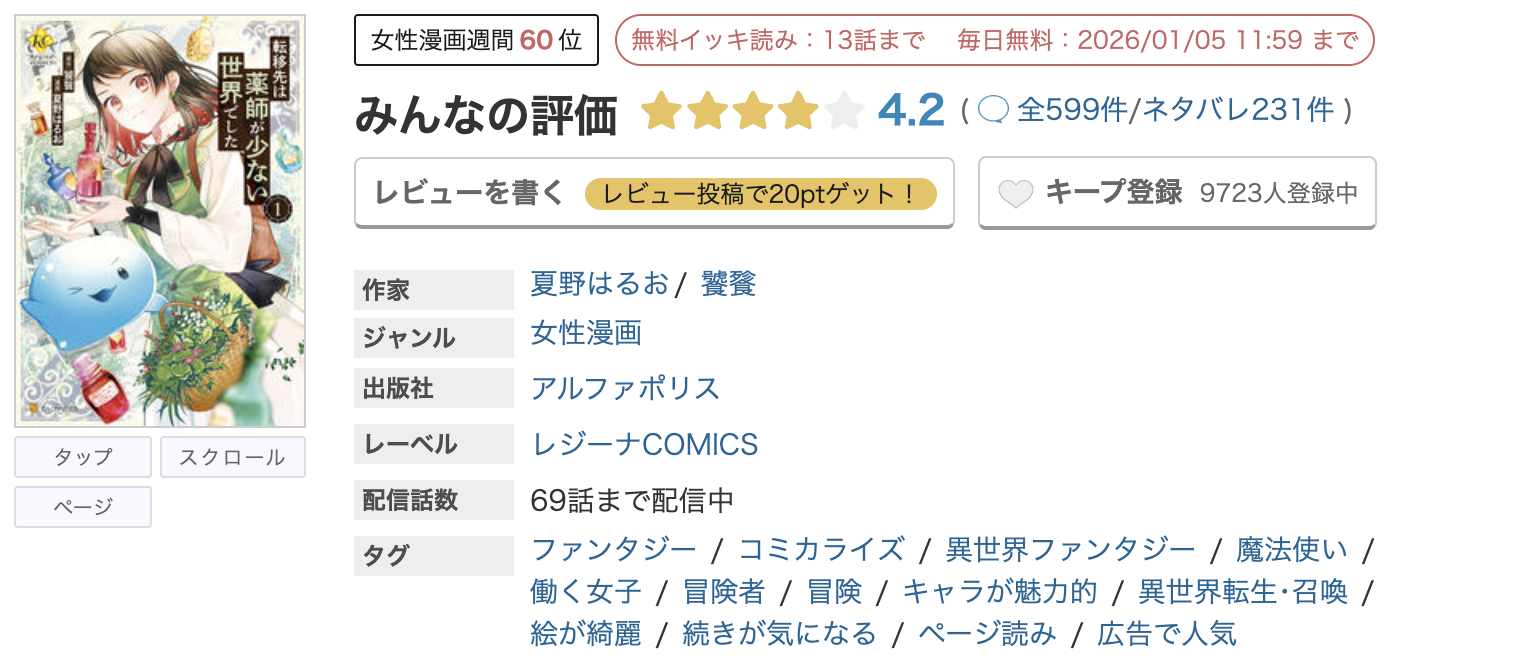Click the third star icon in the rating

tap(753, 110)
